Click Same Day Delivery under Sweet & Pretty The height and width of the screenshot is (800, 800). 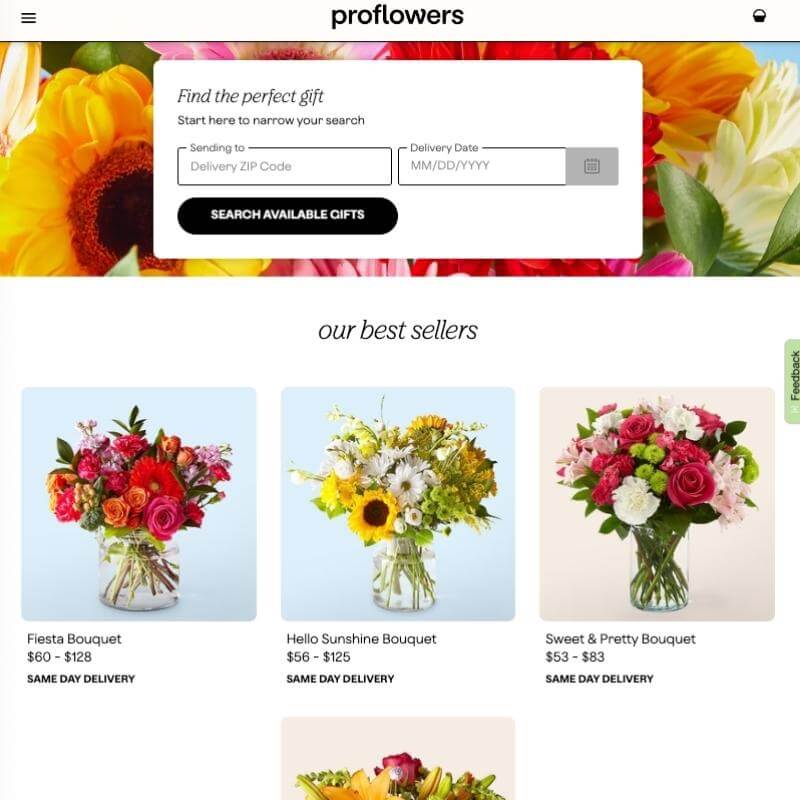tap(599, 679)
